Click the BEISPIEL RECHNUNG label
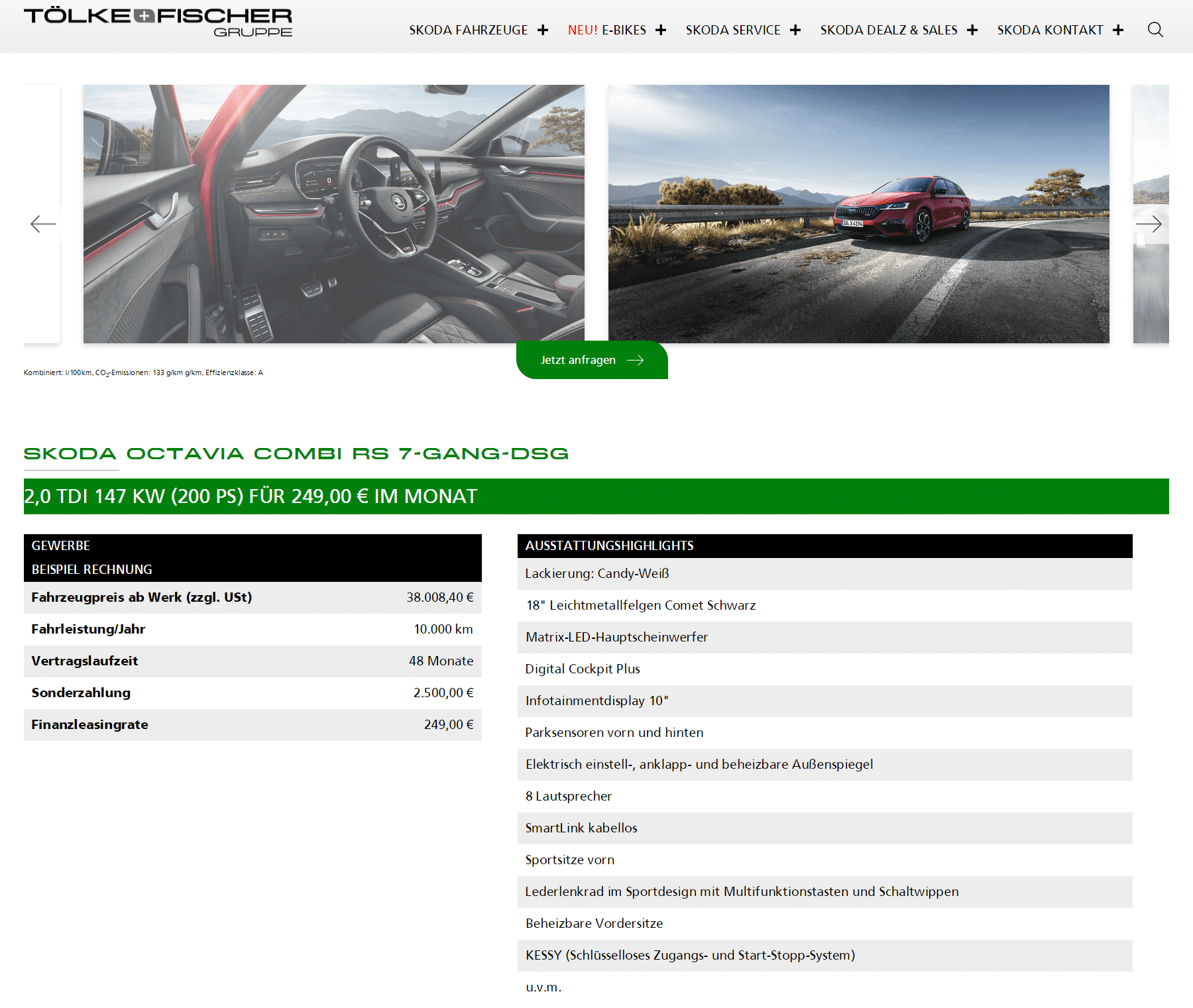 coord(92,569)
